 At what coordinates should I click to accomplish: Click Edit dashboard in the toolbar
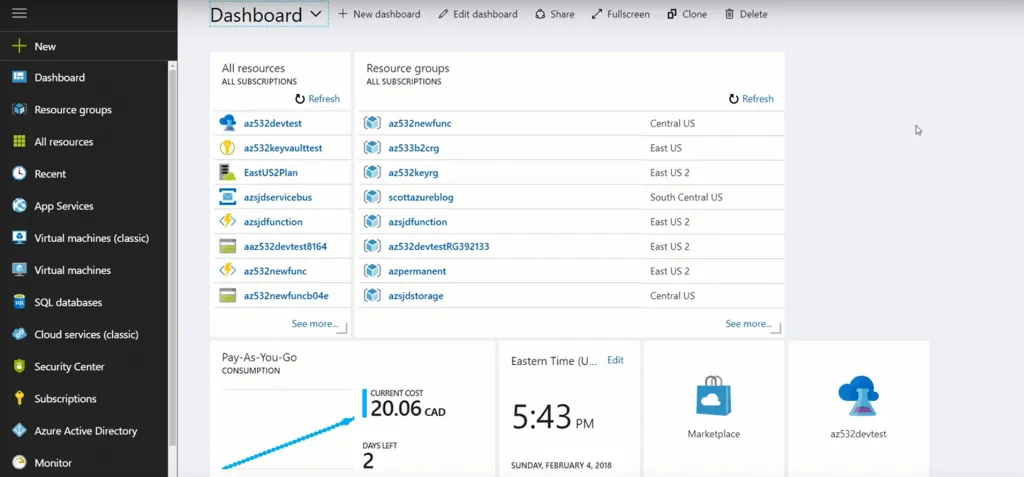(x=478, y=14)
